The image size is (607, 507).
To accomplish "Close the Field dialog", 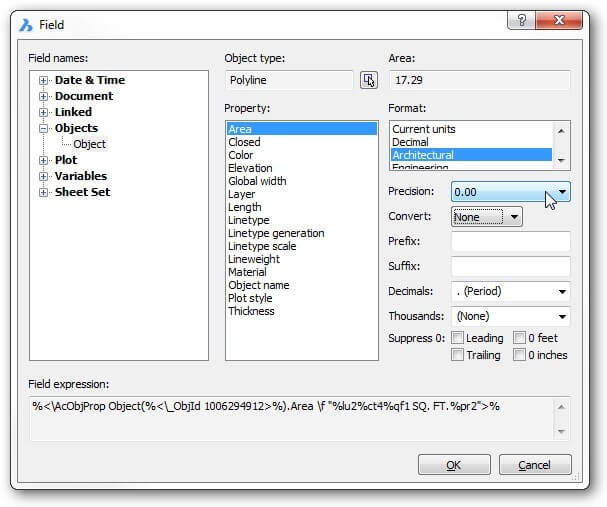I will point(559,20).
